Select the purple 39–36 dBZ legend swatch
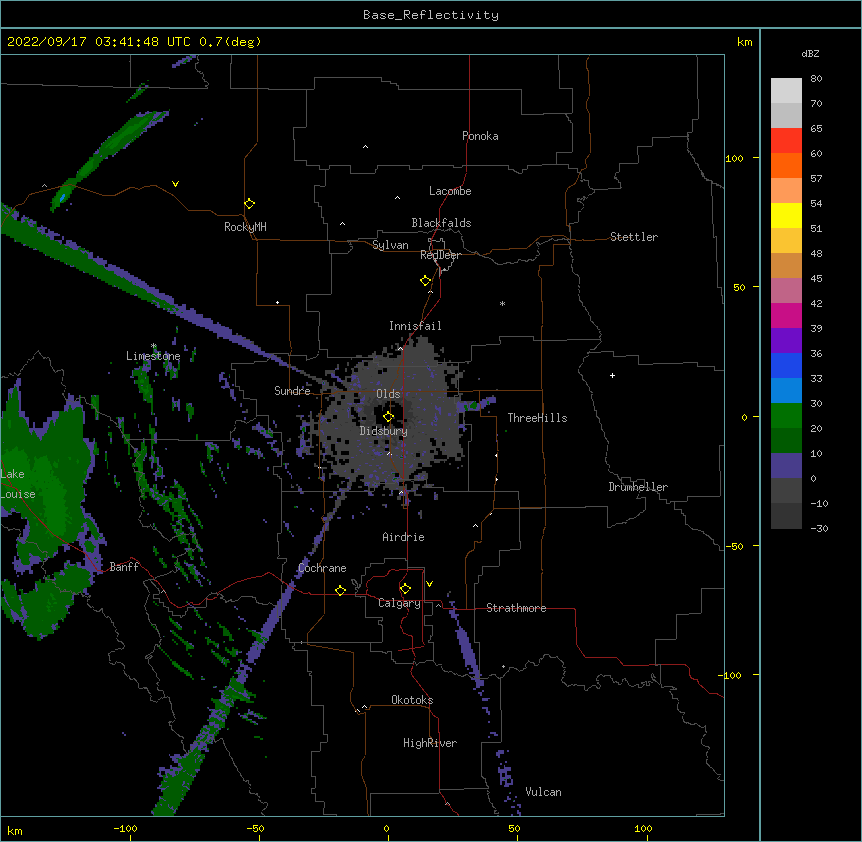Viewport: 862px width, 842px height. coord(786,340)
